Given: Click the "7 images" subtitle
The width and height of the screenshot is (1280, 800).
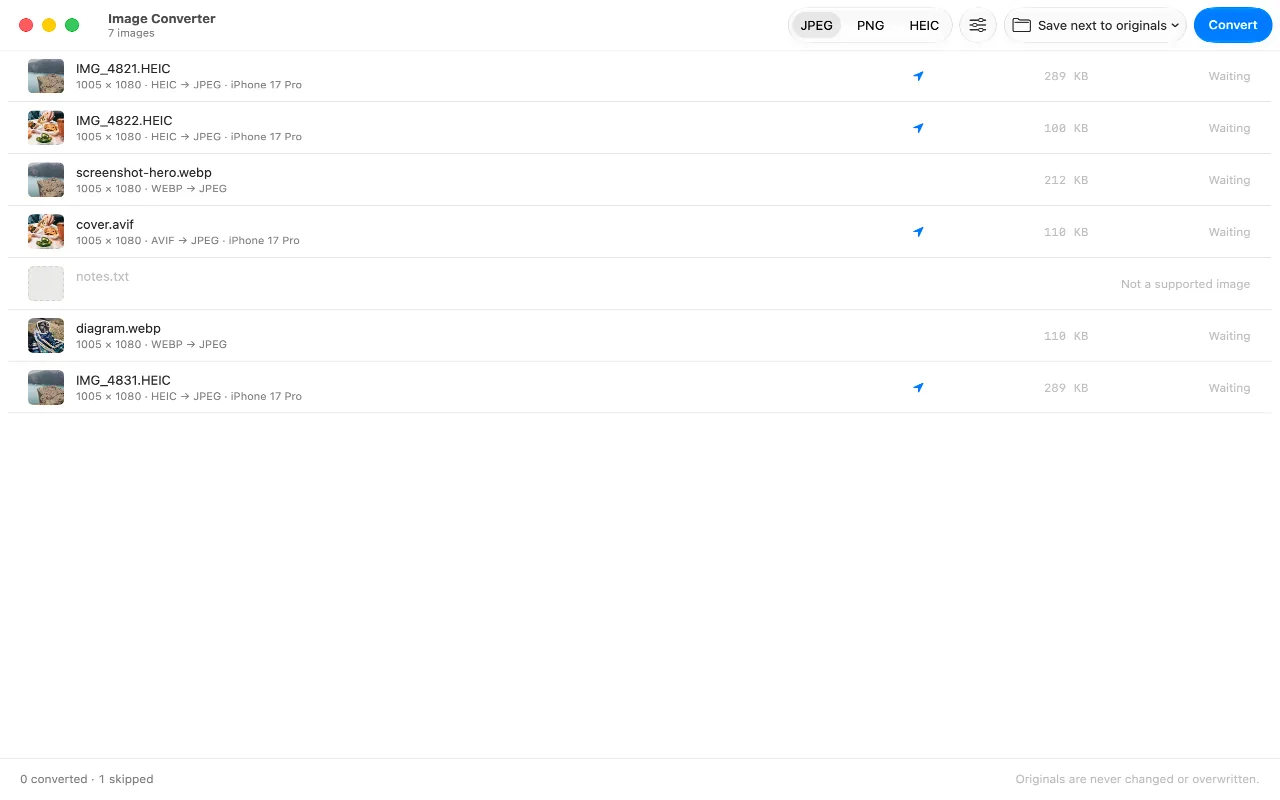Looking at the screenshot, I should [131, 33].
